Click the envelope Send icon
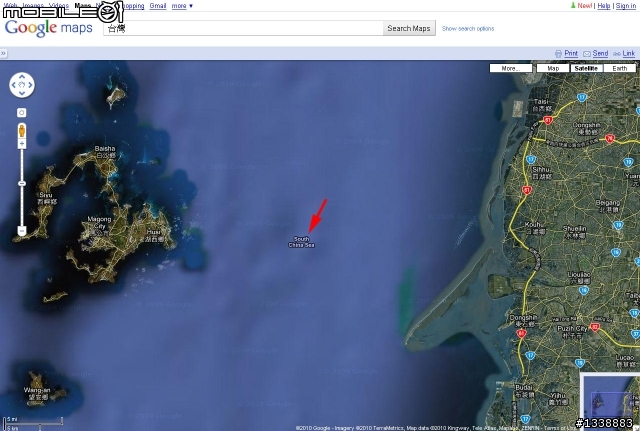Image resolution: width=640 pixels, height=431 pixels. (587, 54)
